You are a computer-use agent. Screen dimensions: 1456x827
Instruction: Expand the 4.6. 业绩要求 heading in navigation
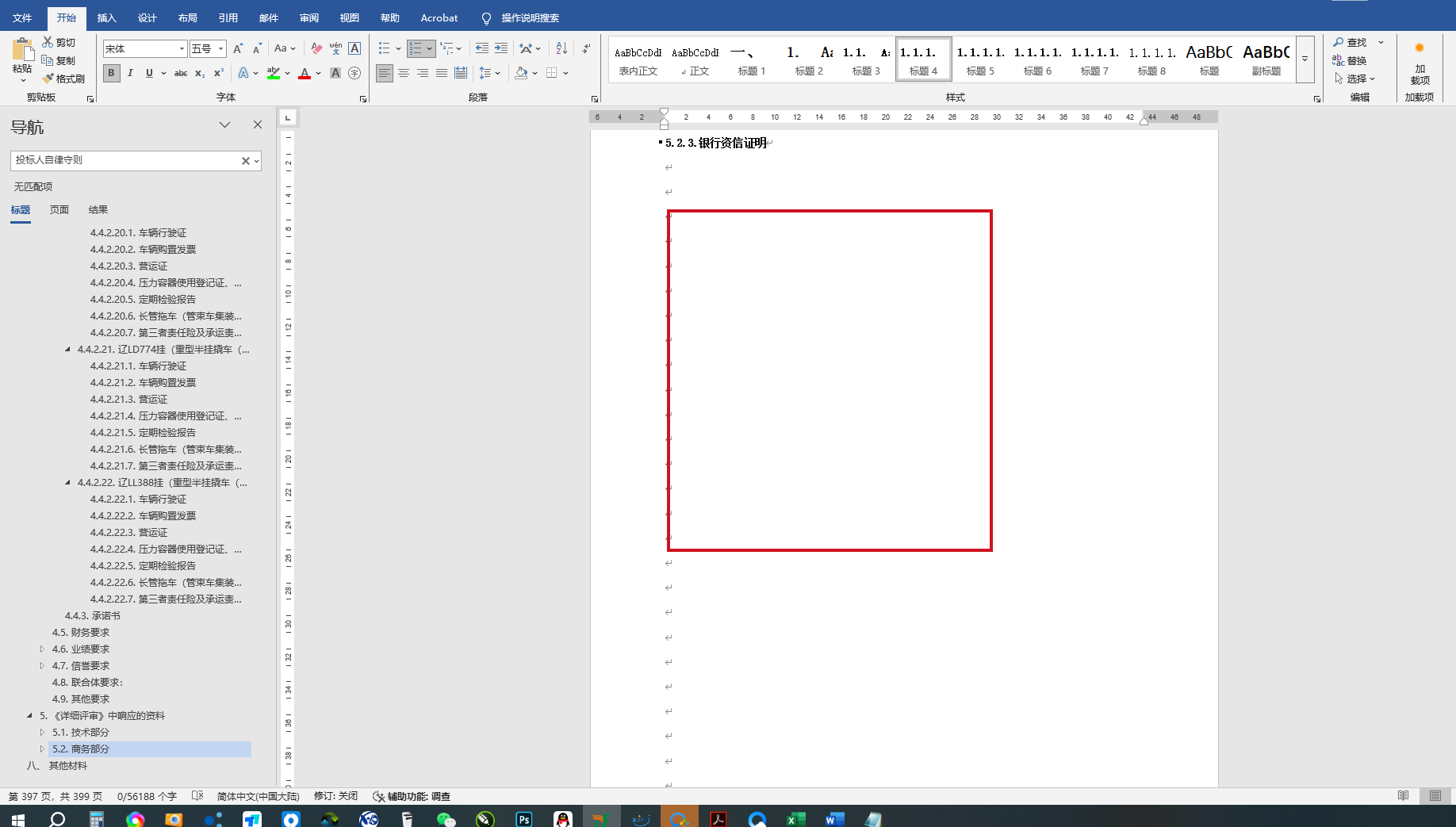click(42, 649)
